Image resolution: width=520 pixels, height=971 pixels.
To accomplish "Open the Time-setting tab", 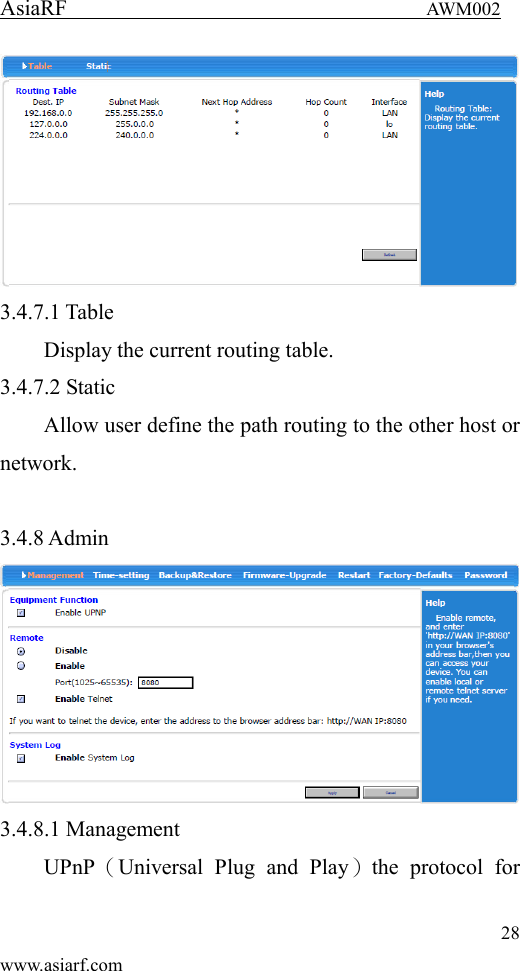I will click(x=121, y=575).
